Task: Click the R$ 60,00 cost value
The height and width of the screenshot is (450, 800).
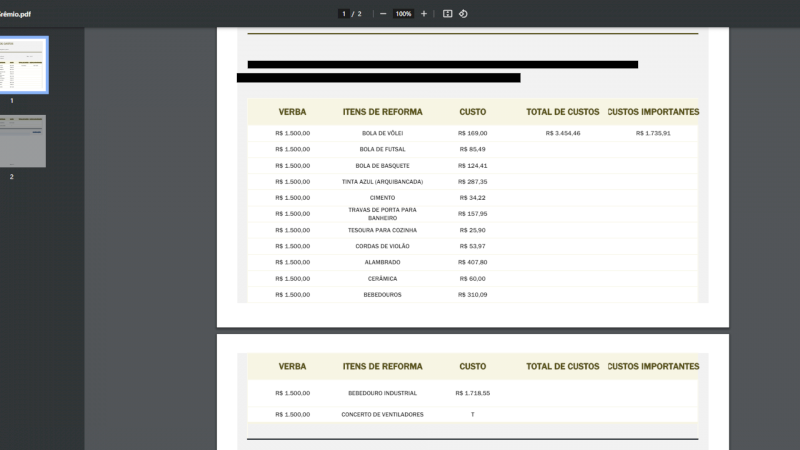Action: [472, 279]
